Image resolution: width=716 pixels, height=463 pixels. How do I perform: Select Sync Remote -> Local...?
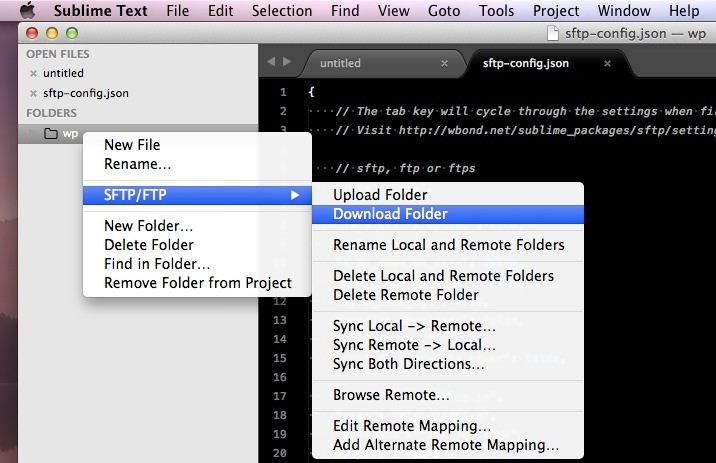(448, 345)
